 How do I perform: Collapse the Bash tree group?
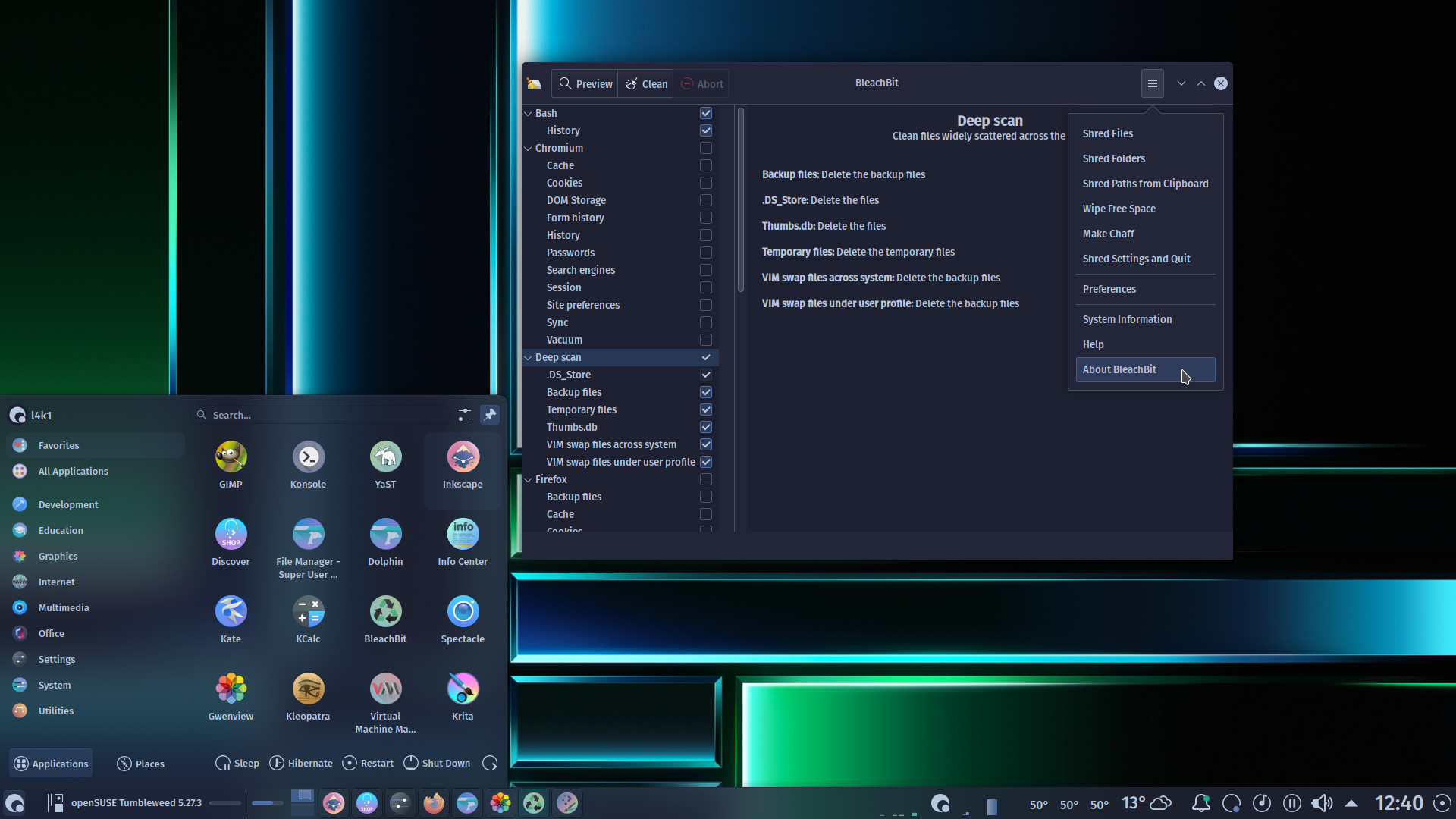click(528, 114)
